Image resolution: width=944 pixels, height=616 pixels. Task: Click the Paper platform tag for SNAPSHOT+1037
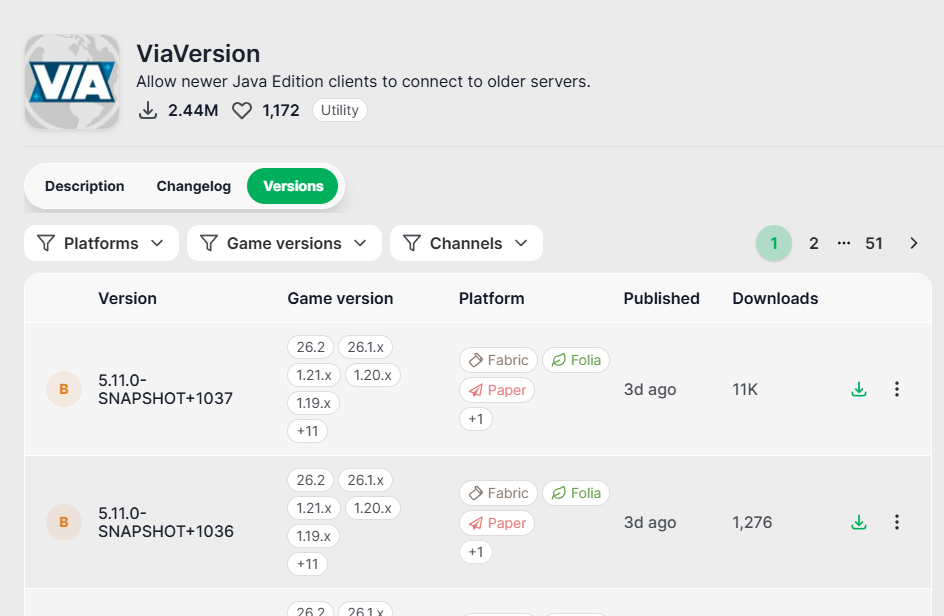pyautogui.click(x=497, y=390)
